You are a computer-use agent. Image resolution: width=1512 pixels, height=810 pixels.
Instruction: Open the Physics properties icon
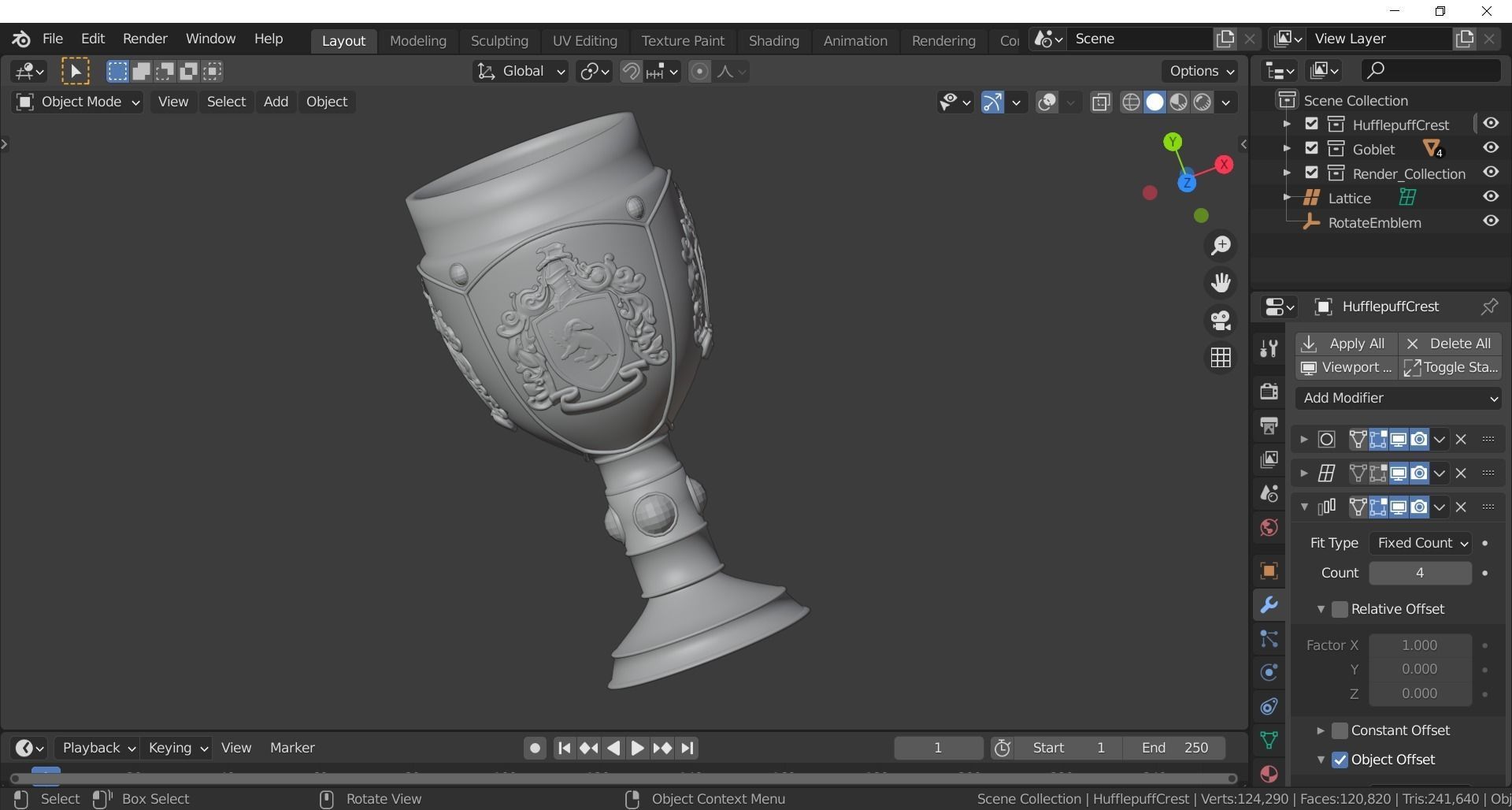tap(1269, 673)
